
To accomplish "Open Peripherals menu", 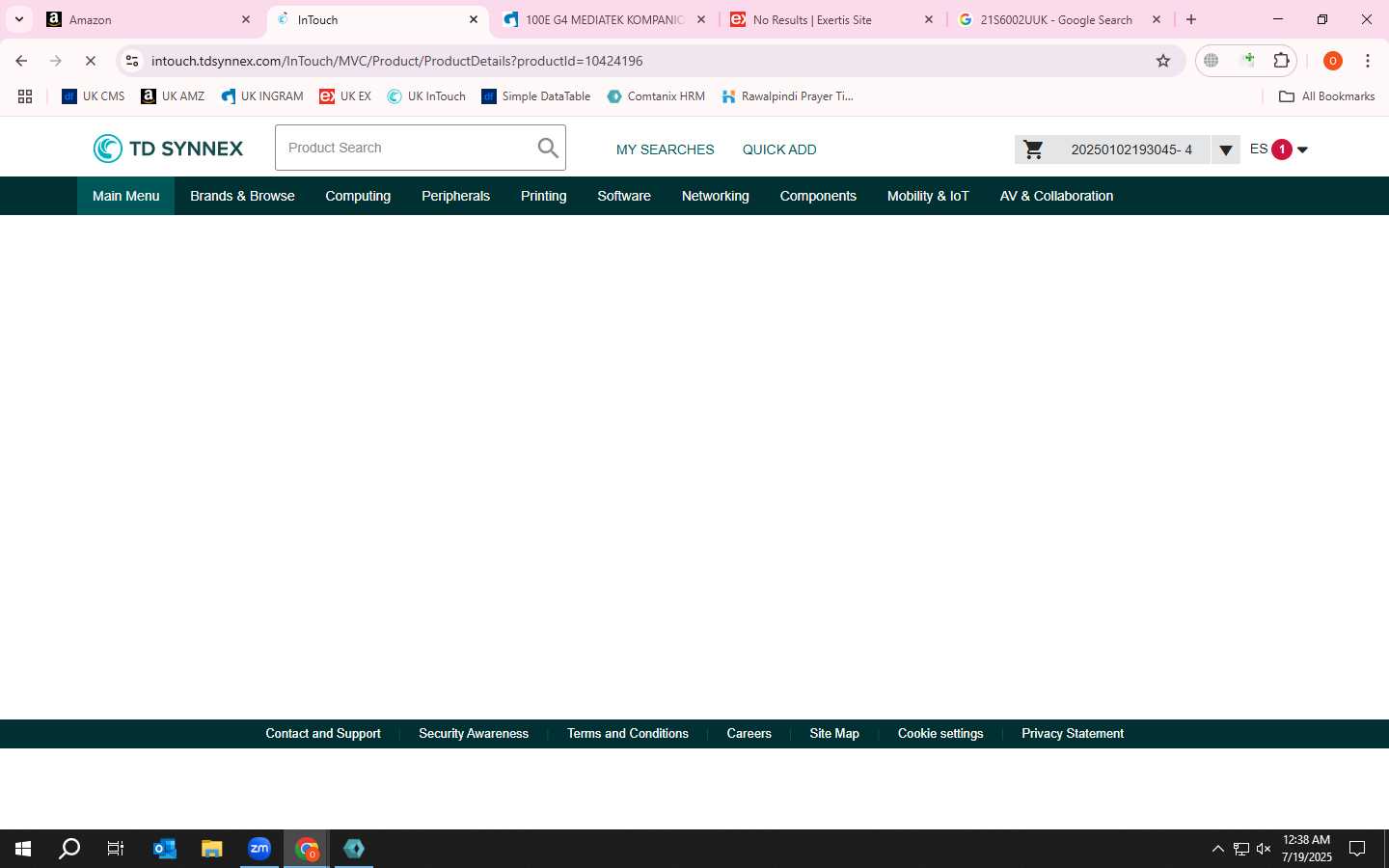I will tap(455, 196).
